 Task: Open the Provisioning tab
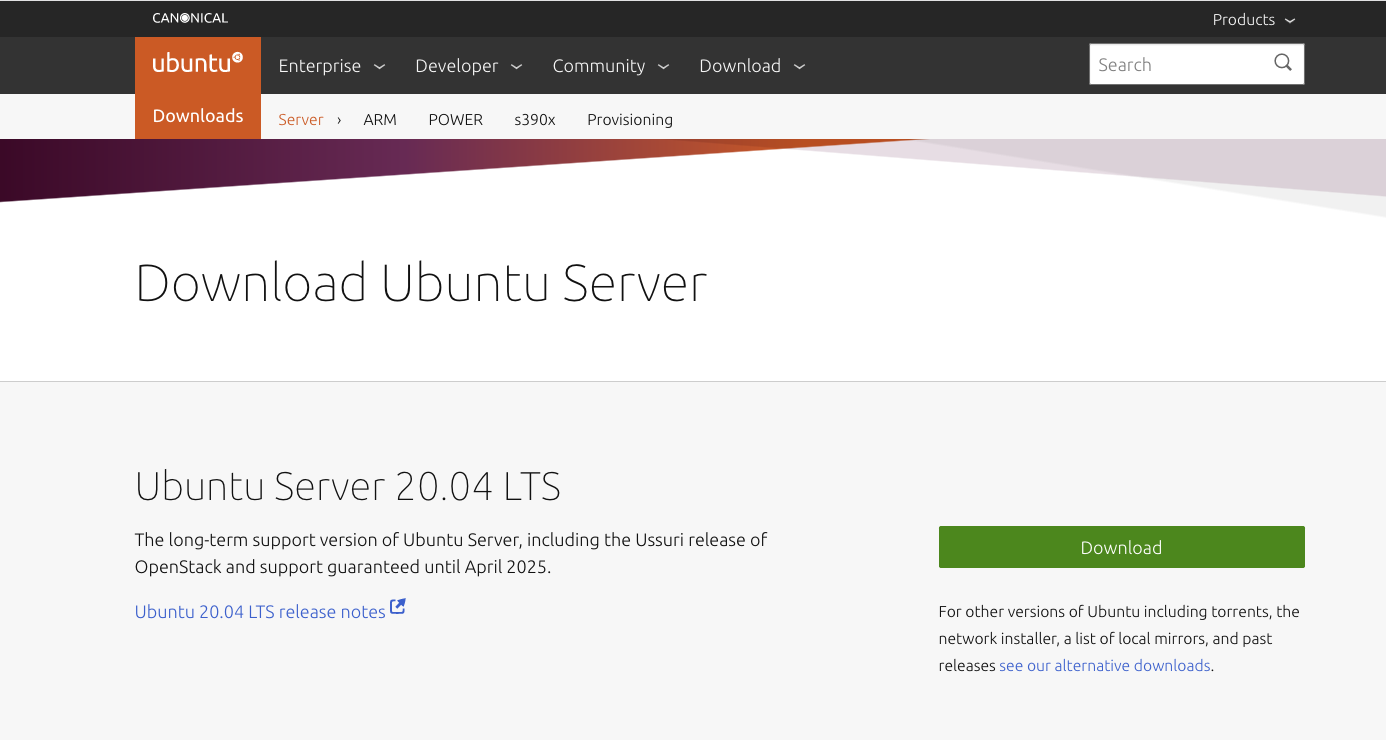pos(630,120)
